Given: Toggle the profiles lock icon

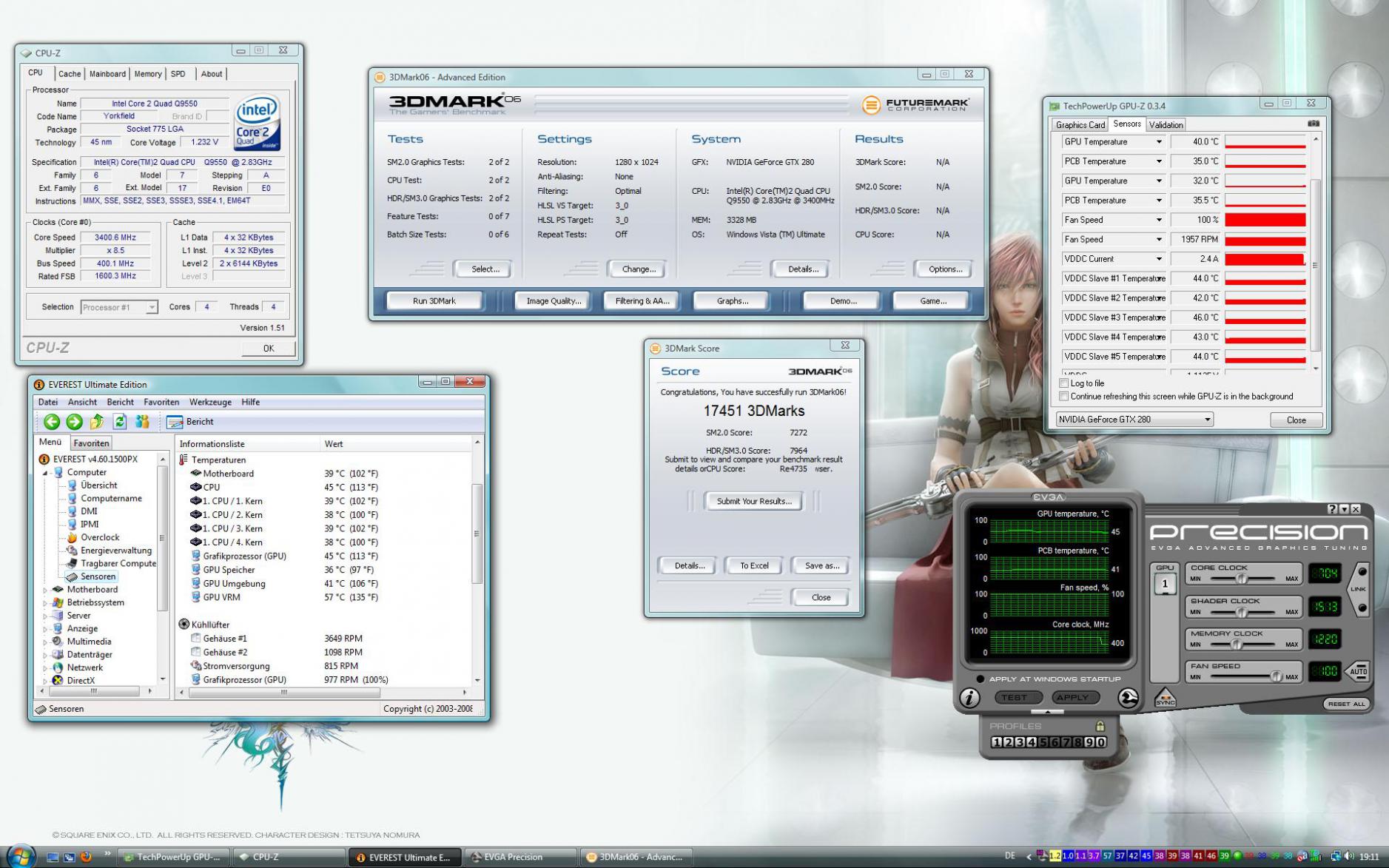Looking at the screenshot, I should coord(1100,726).
